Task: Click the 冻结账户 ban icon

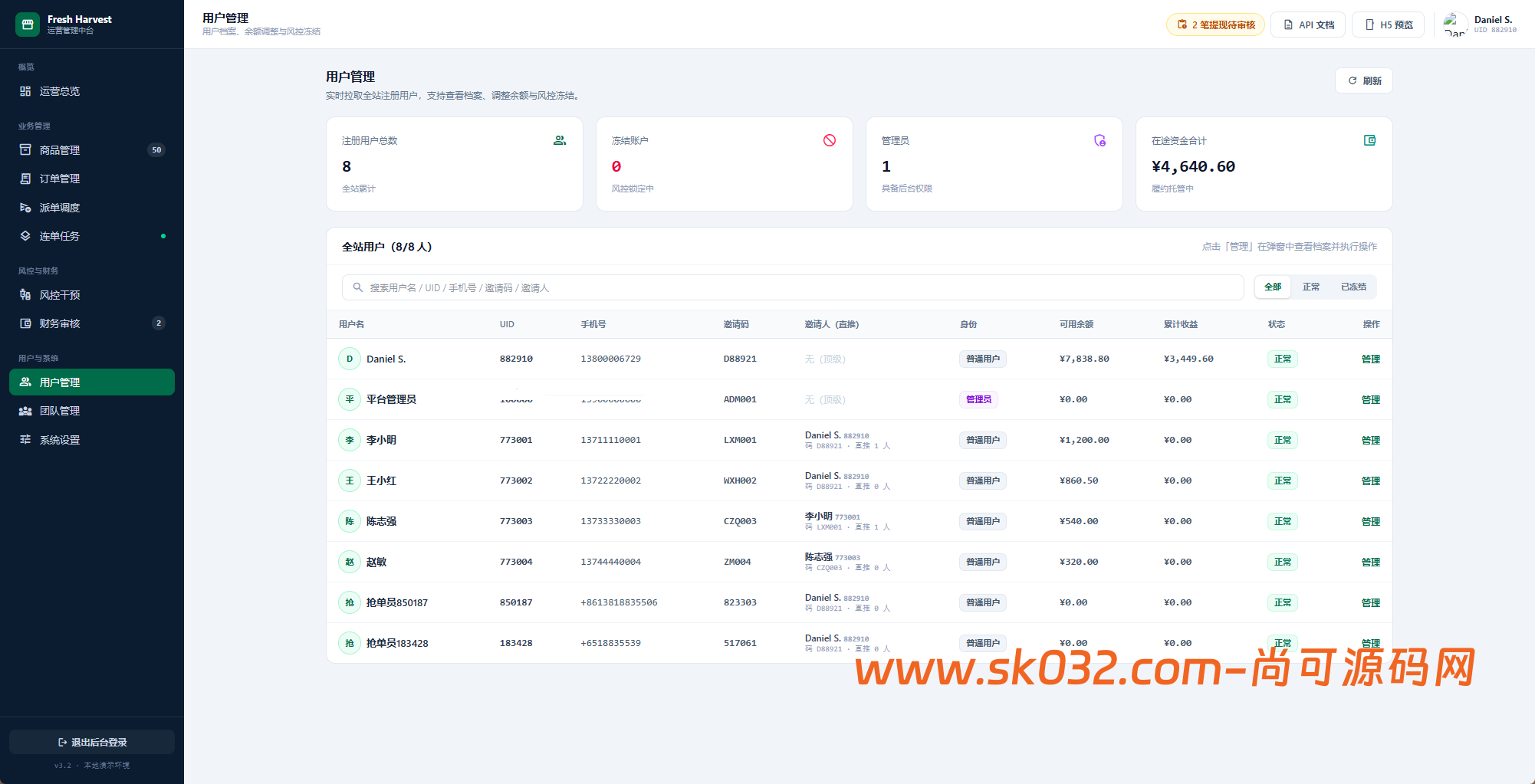Action: [x=830, y=140]
